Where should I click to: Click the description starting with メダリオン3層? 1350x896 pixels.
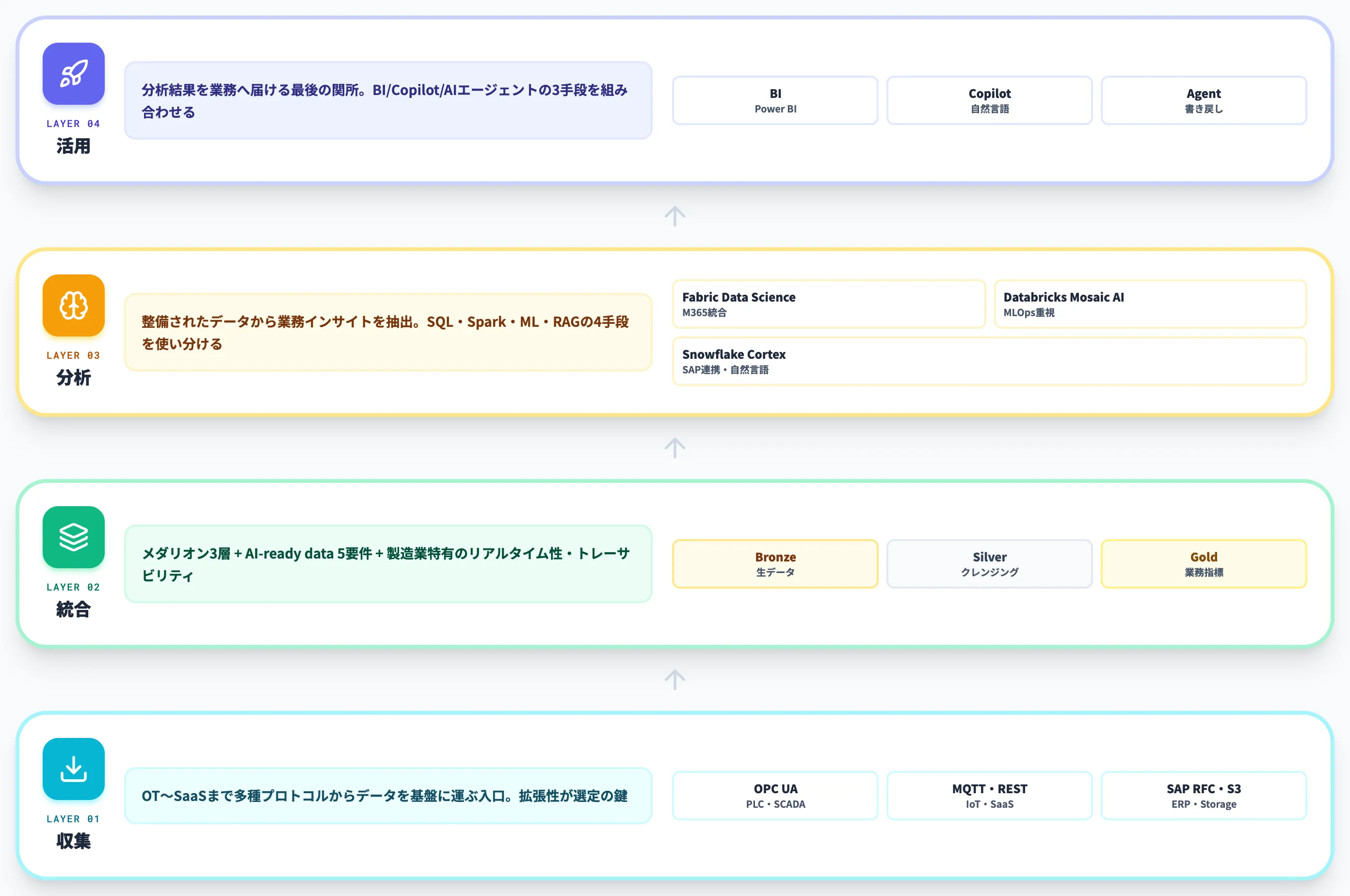click(x=388, y=564)
